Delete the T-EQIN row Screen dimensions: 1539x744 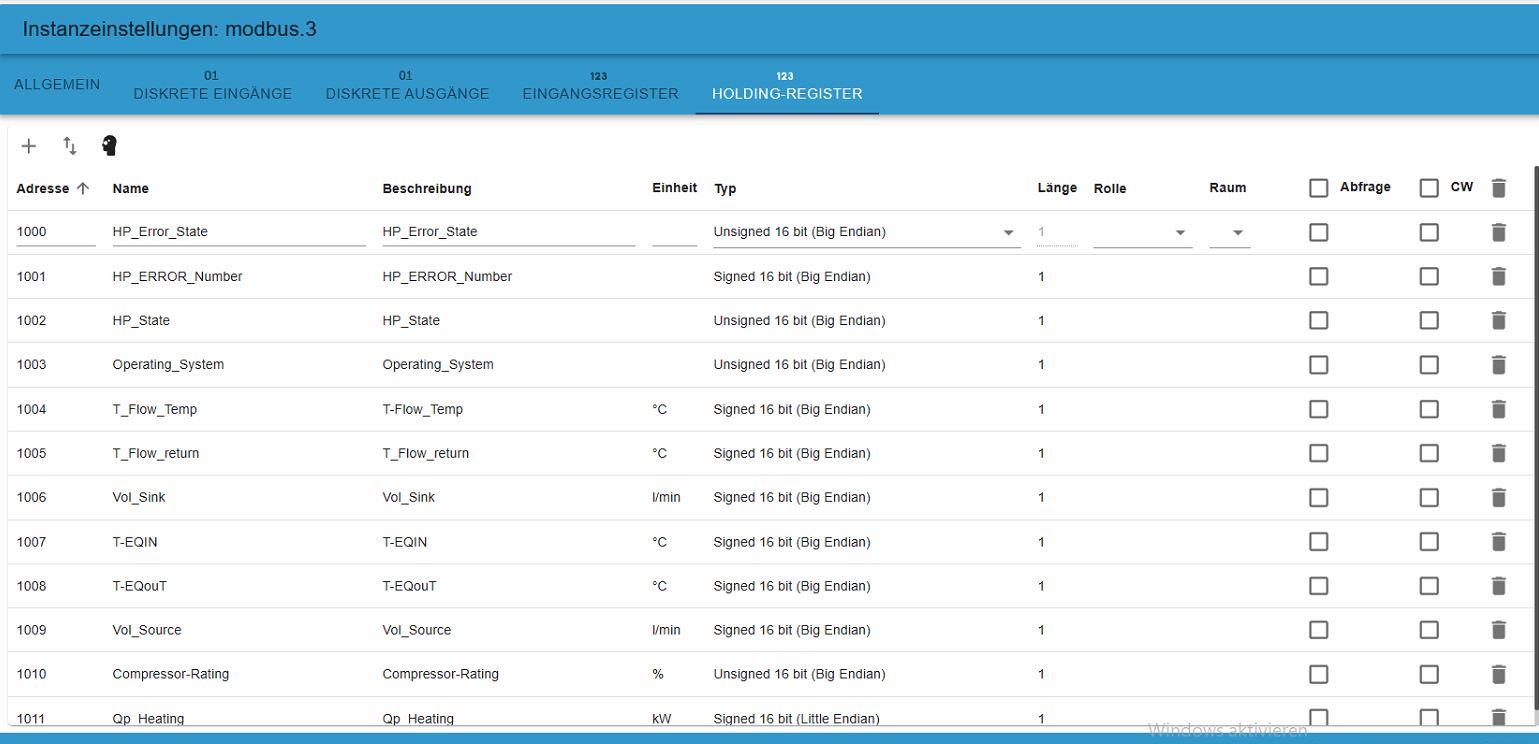1498,542
